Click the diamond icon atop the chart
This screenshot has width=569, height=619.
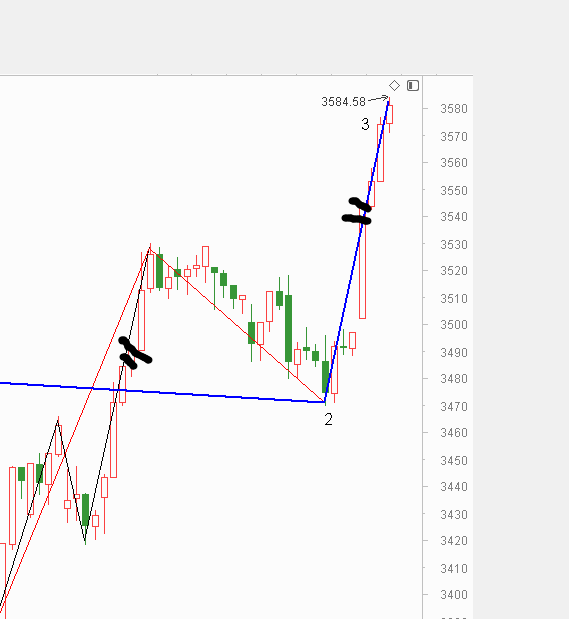point(394,85)
